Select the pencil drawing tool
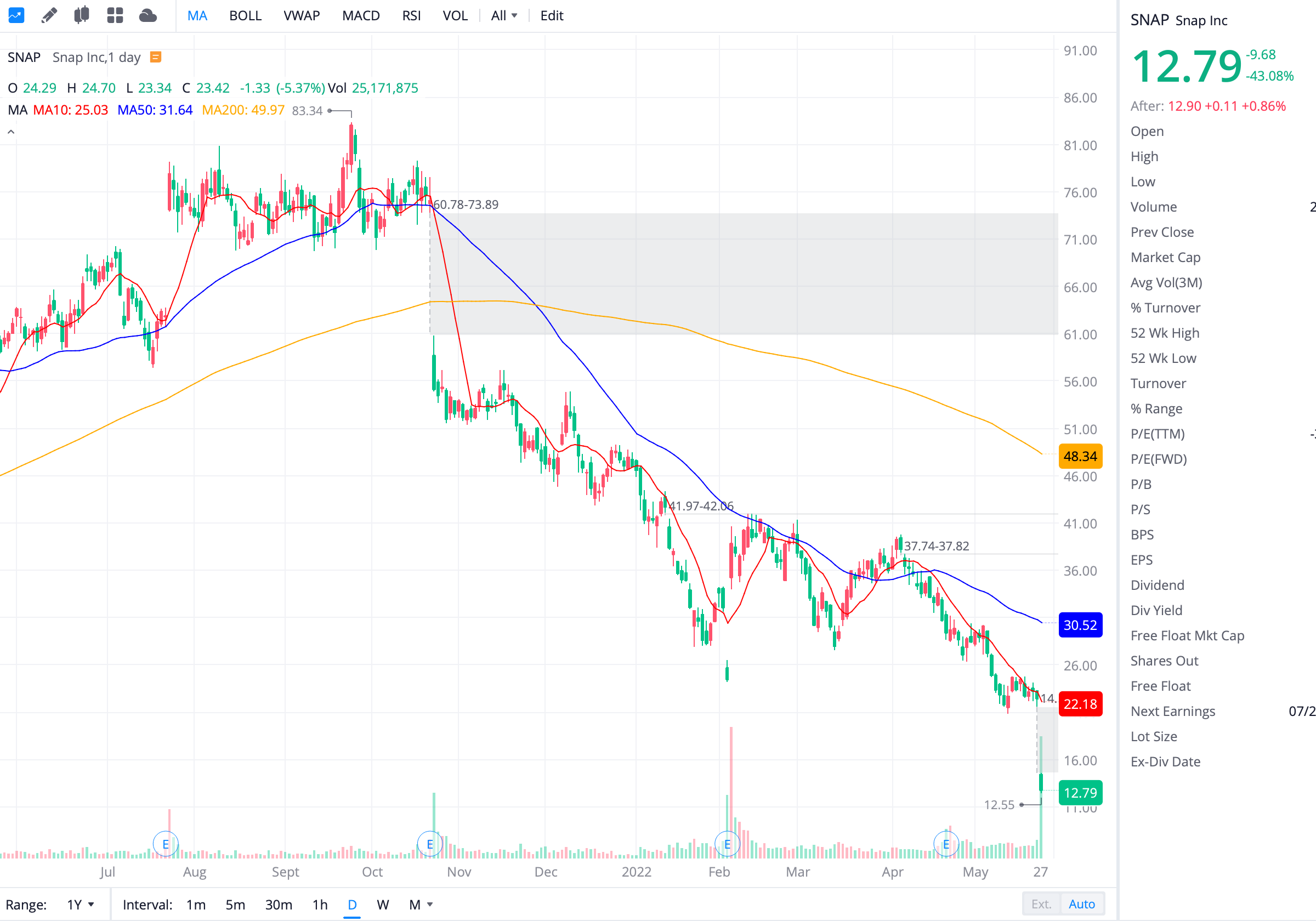 click(x=49, y=15)
